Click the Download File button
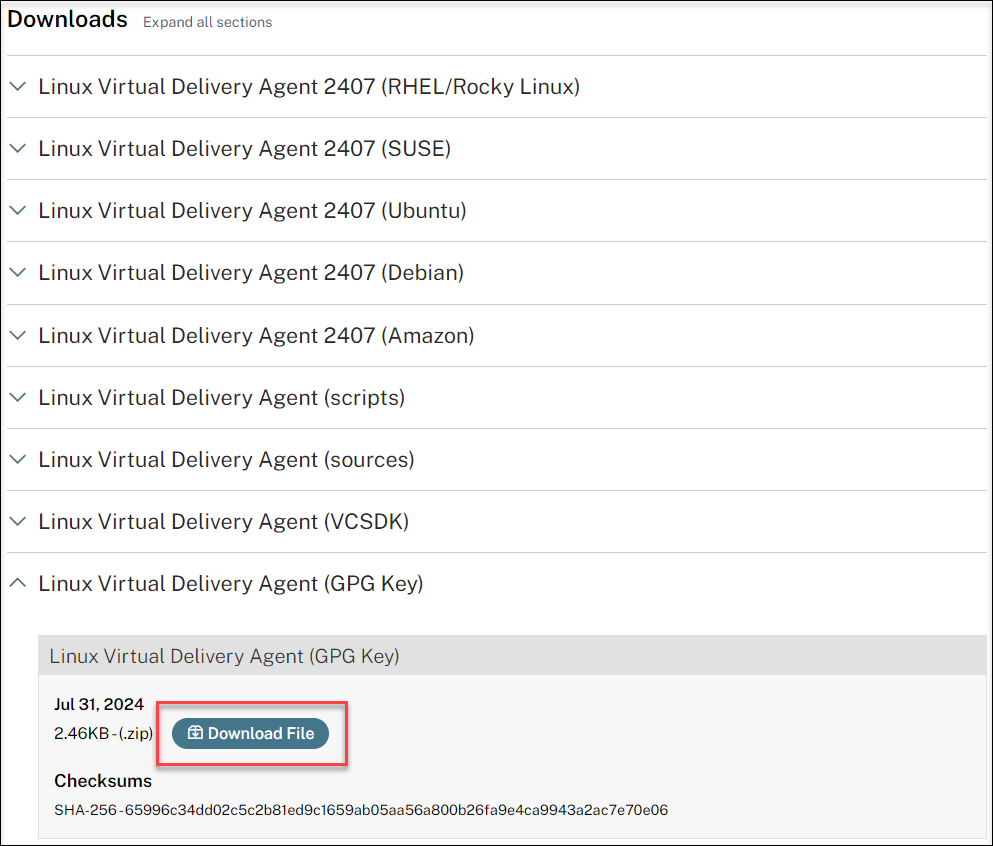 [250, 733]
